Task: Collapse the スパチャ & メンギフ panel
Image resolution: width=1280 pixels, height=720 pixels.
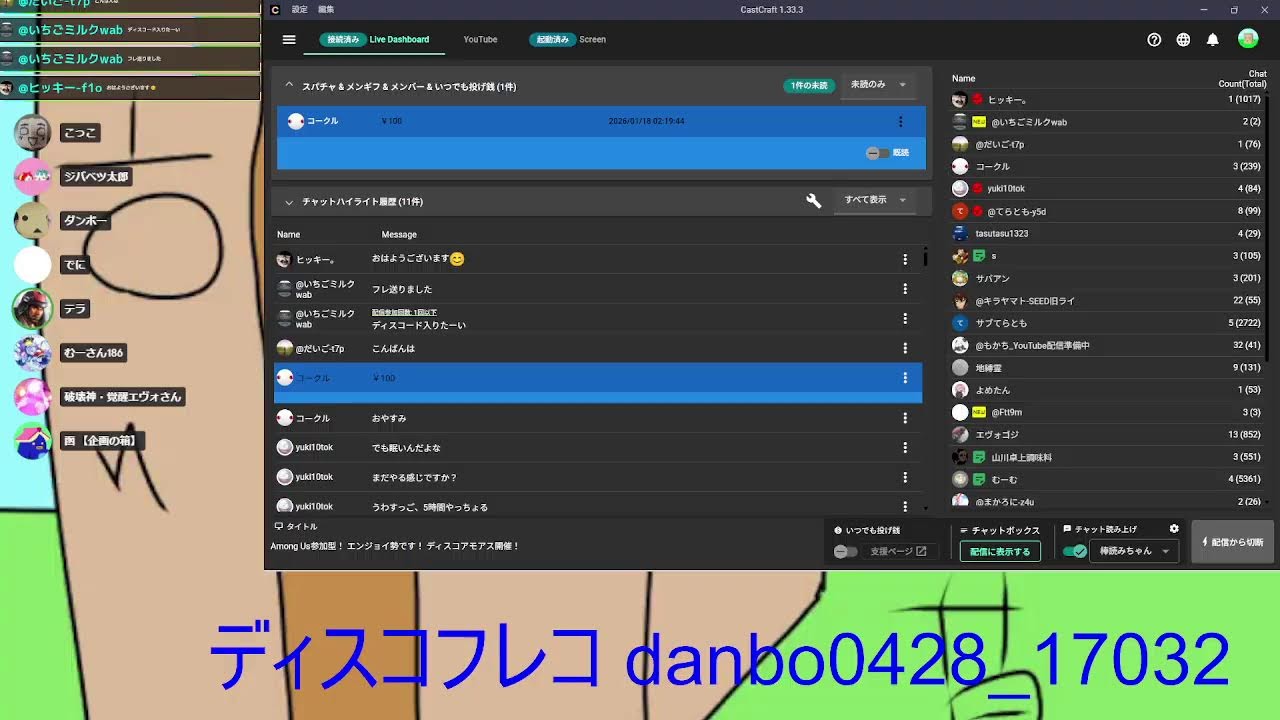Action: 289,86
